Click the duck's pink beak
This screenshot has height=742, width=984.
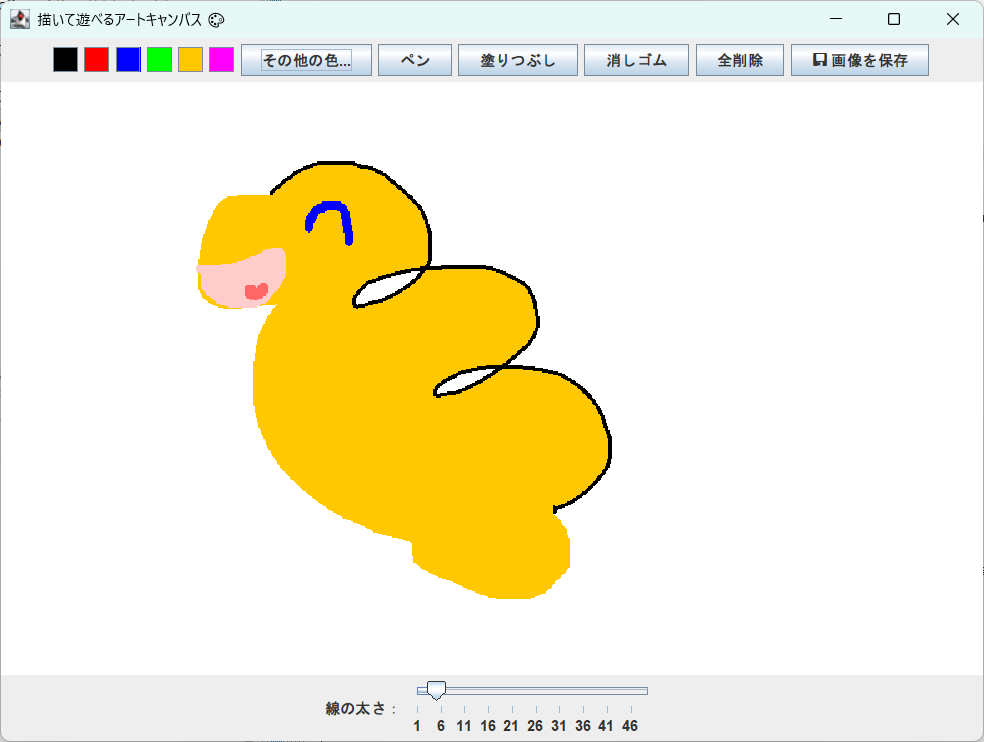click(242, 277)
